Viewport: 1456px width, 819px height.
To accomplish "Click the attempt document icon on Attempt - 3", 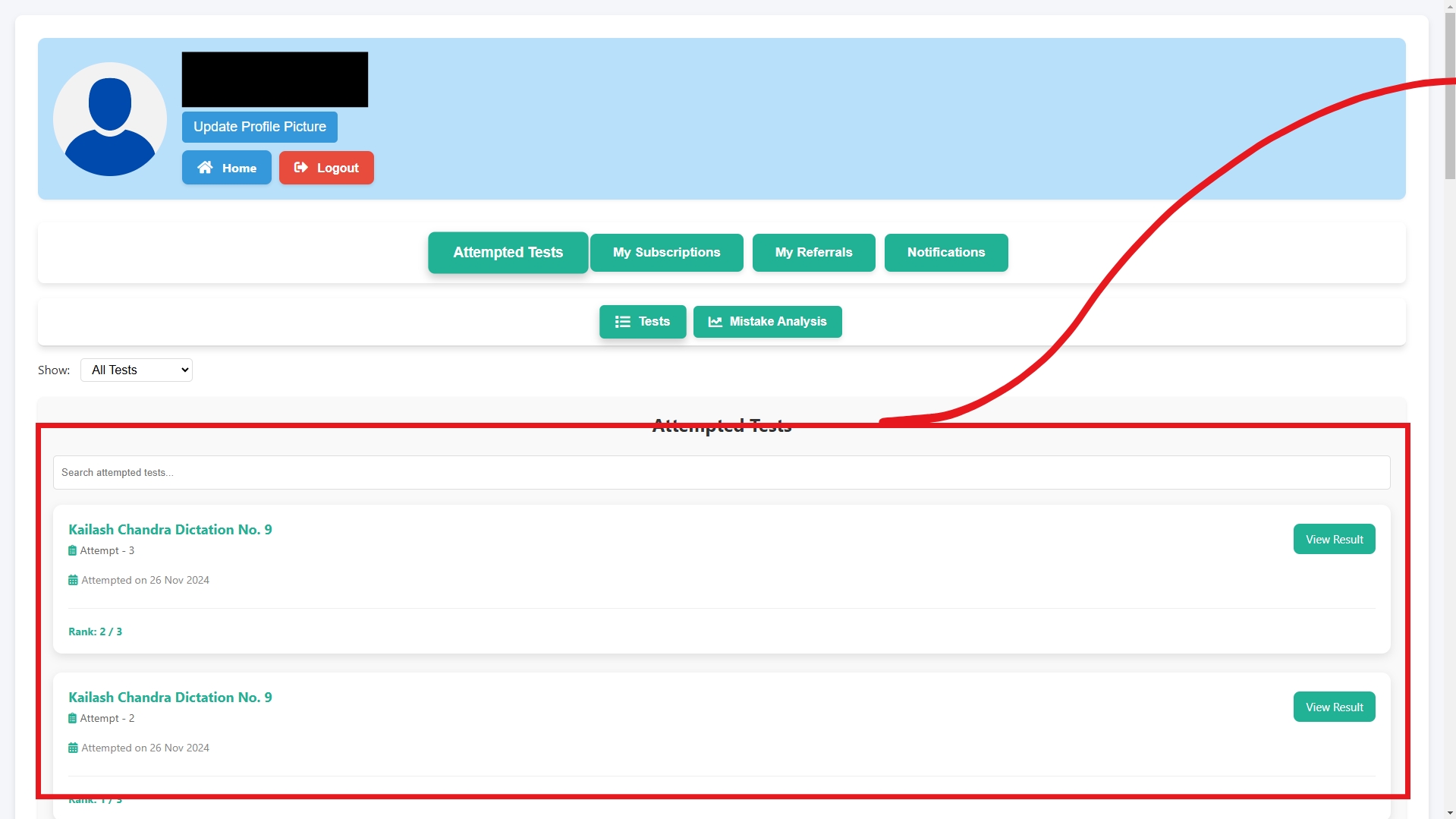I will [x=72, y=550].
